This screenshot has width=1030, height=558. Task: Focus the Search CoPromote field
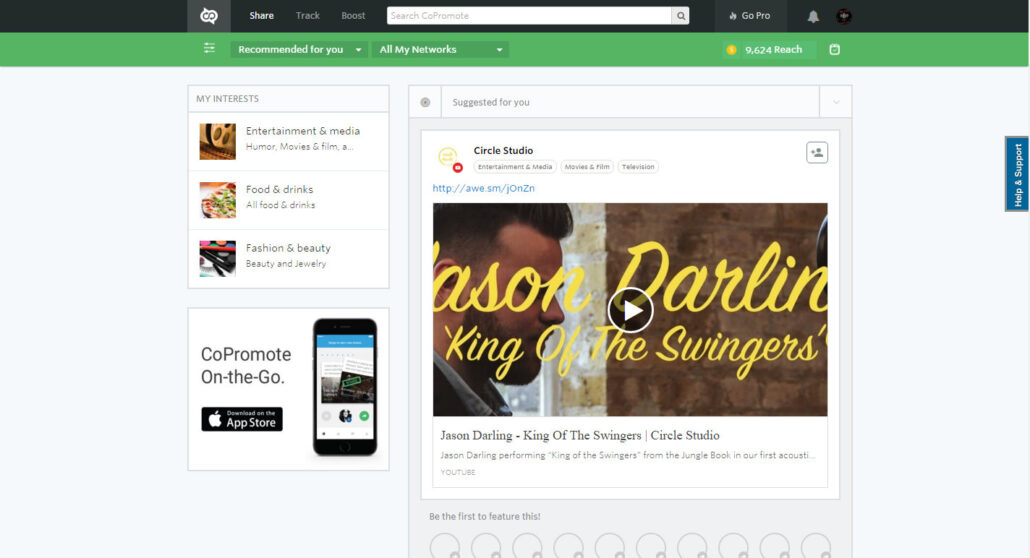(529, 16)
